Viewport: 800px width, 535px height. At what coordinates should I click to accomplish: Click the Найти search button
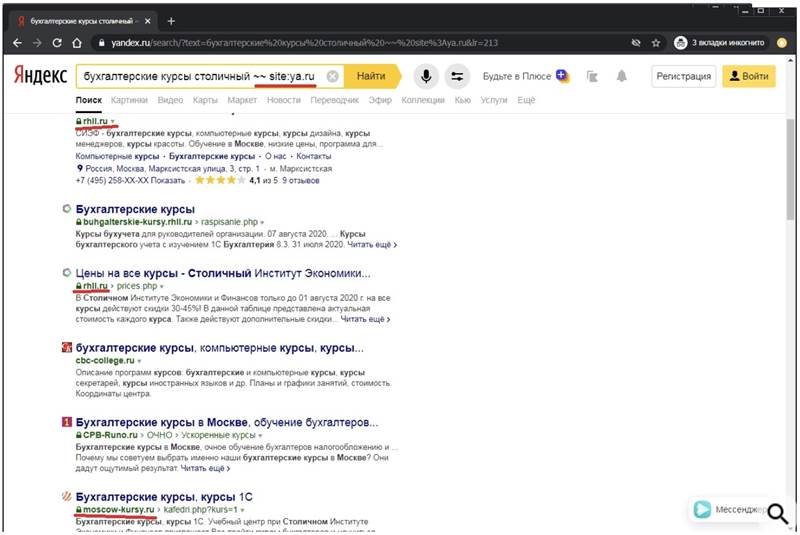(x=371, y=76)
